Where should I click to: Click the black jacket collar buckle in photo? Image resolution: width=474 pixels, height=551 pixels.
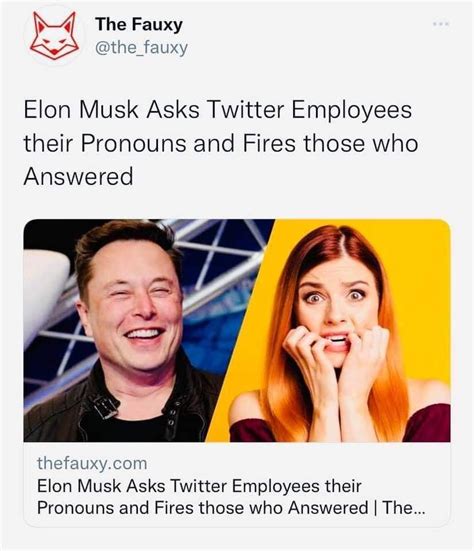105,406
